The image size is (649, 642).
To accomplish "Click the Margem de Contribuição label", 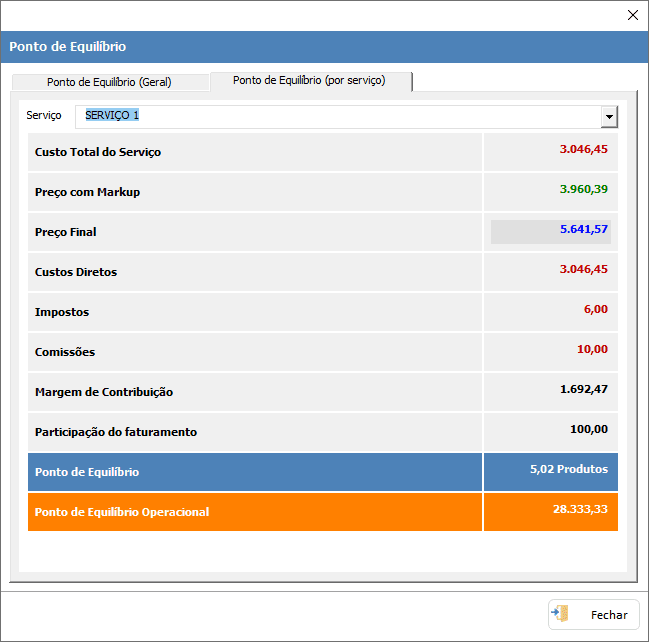I will click(104, 392).
